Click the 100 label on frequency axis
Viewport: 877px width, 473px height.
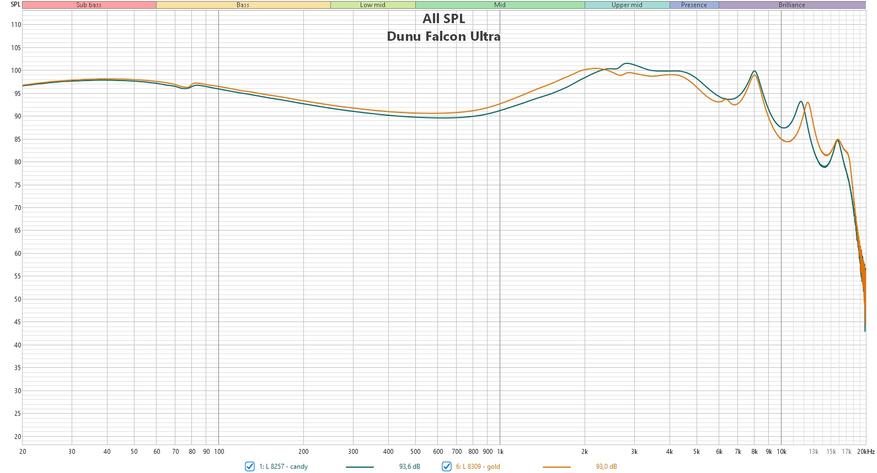pos(219,451)
